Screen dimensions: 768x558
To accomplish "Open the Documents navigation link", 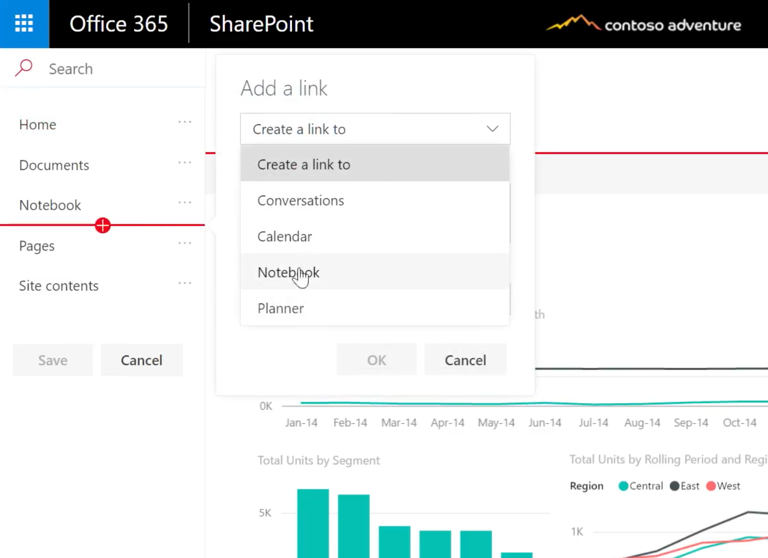I will tap(54, 165).
